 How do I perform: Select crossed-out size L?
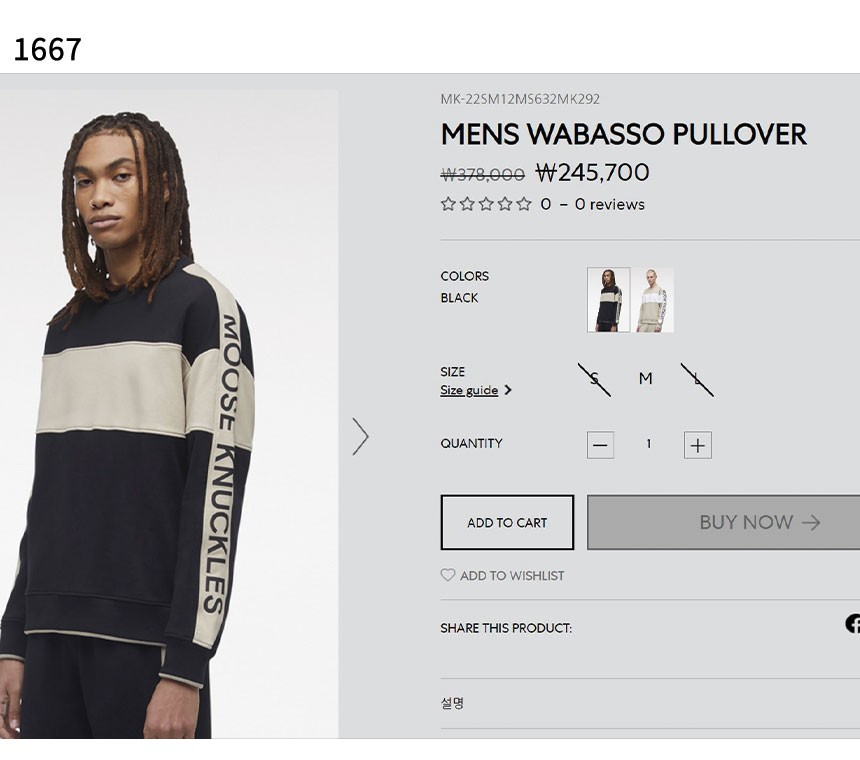pyautogui.click(x=697, y=379)
